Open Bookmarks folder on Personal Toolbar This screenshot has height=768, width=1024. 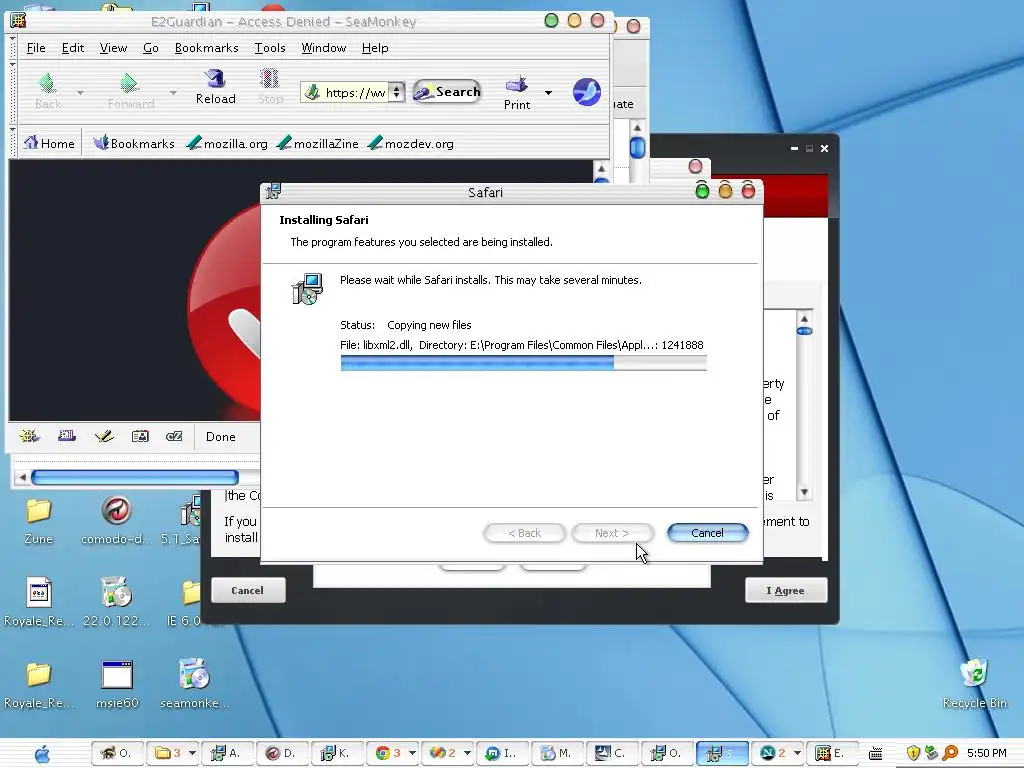coord(134,143)
